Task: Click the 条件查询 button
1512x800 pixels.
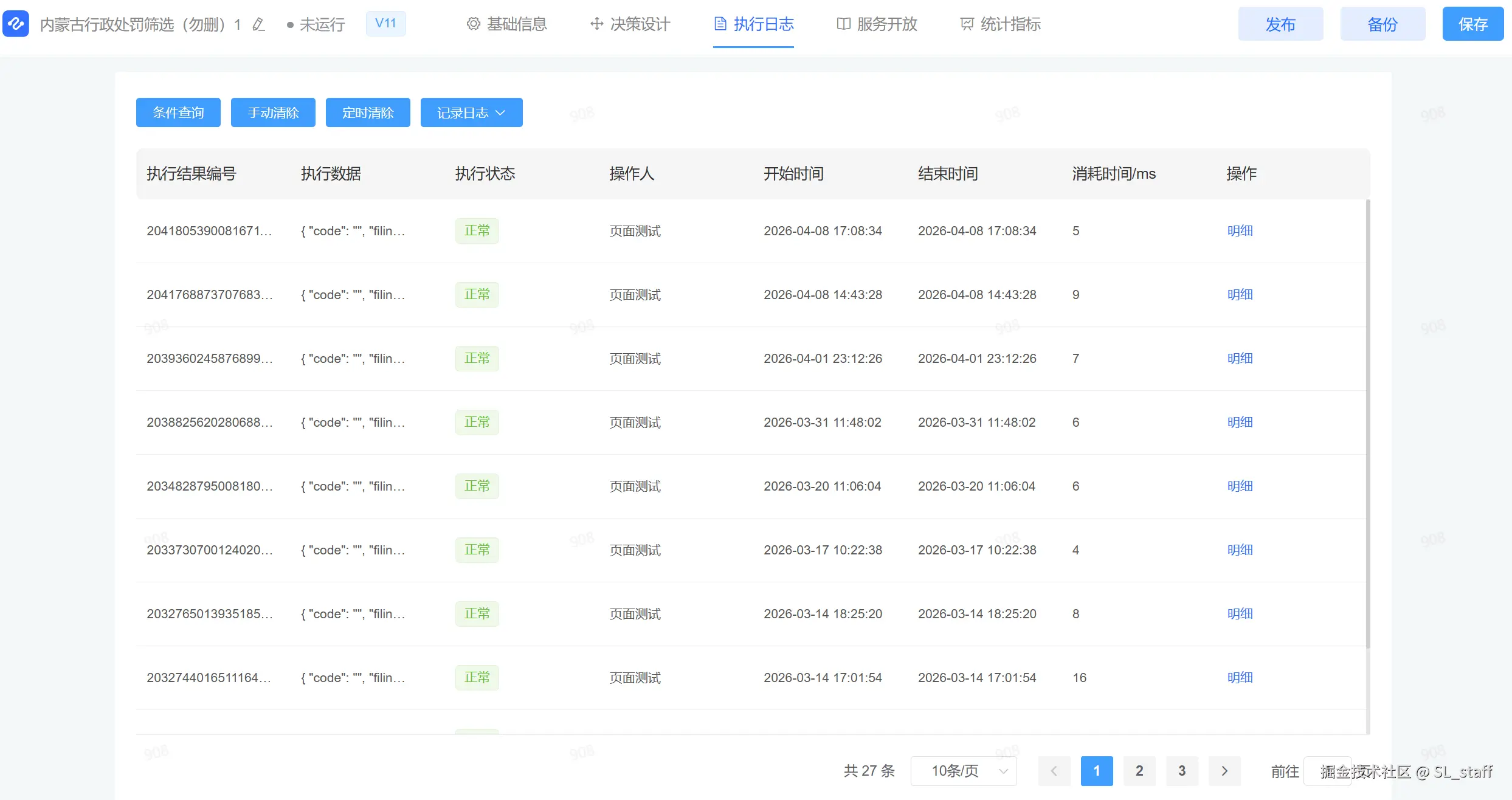Action: tap(178, 112)
